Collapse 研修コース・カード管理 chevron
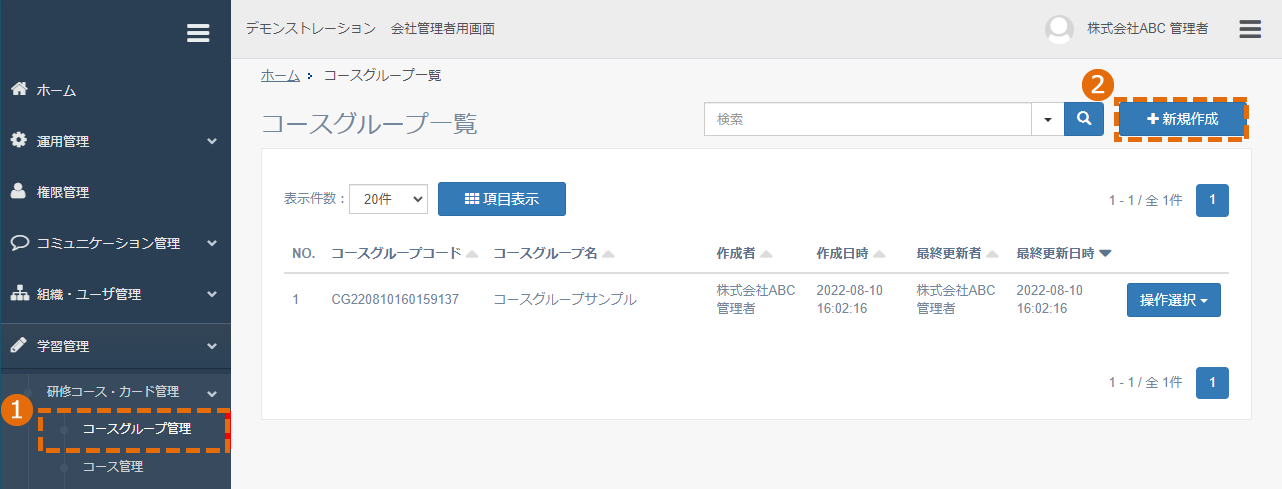This screenshot has height=489, width=1282. pos(212,393)
